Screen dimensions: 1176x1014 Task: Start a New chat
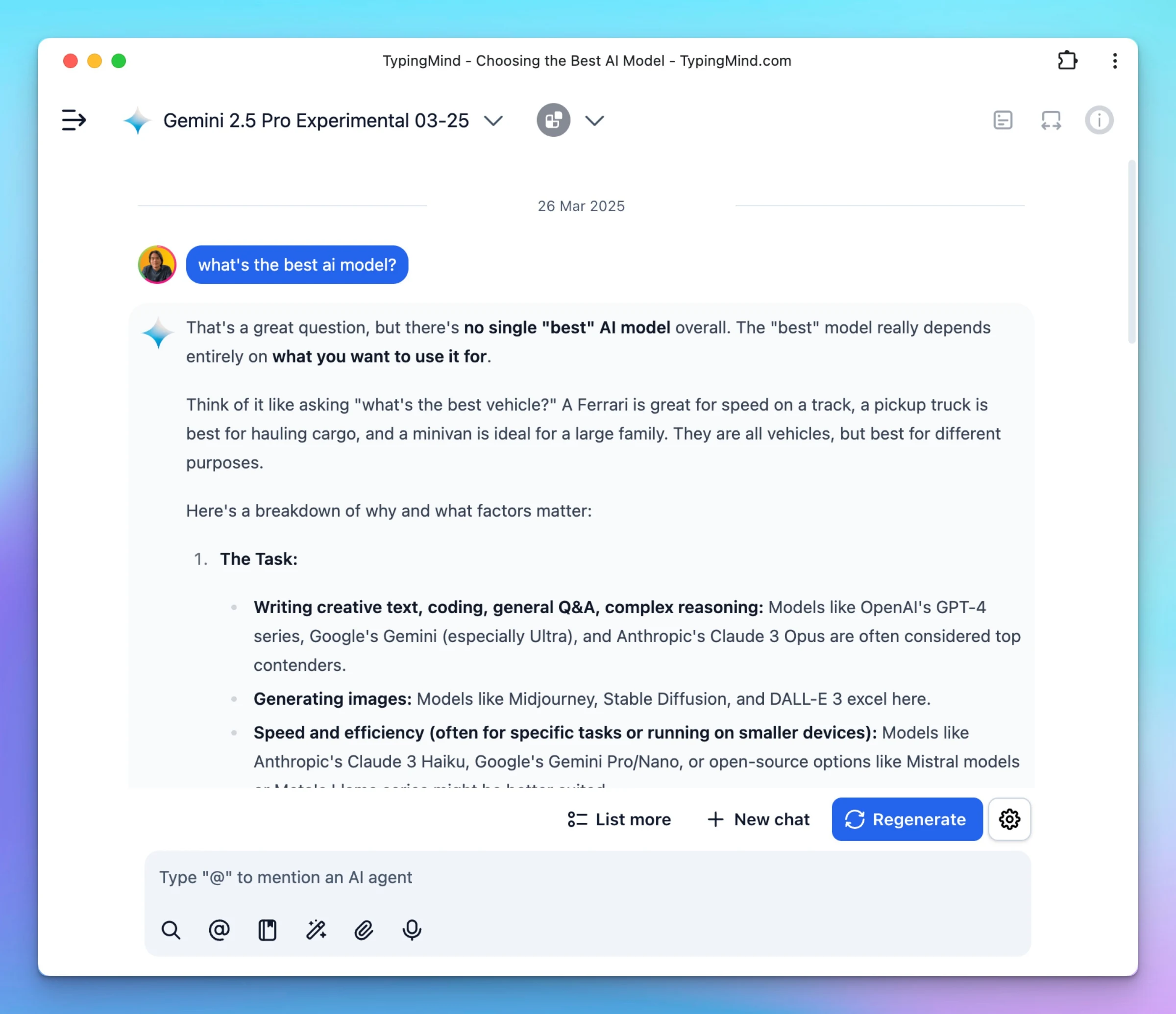click(758, 819)
